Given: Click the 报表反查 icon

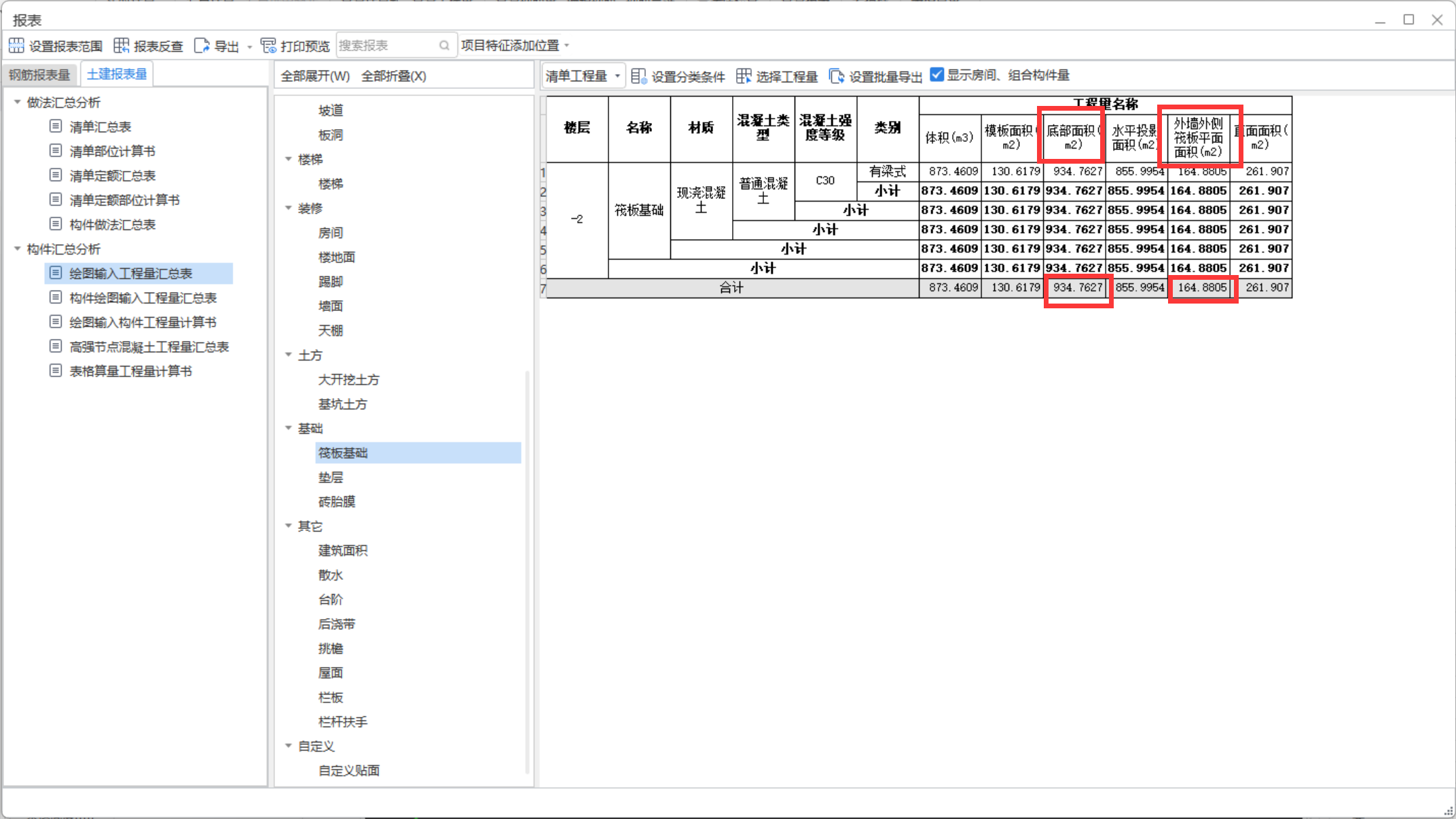Looking at the screenshot, I should pos(122,45).
